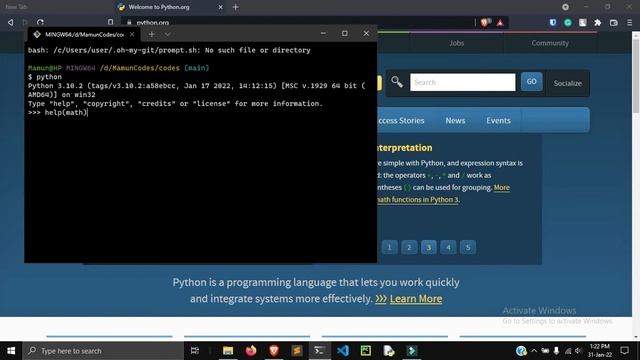Image resolution: width=640 pixels, height=360 pixels.
Task: Open the News nav item
Action: (455, 120)
